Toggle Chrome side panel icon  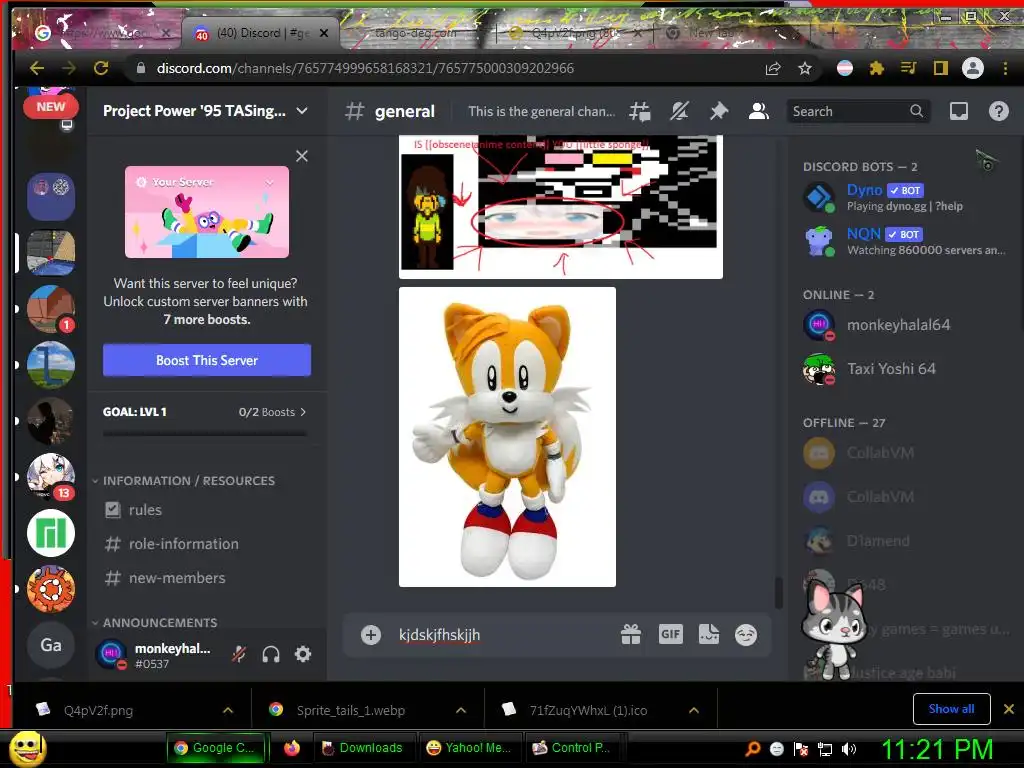[940, 68]
